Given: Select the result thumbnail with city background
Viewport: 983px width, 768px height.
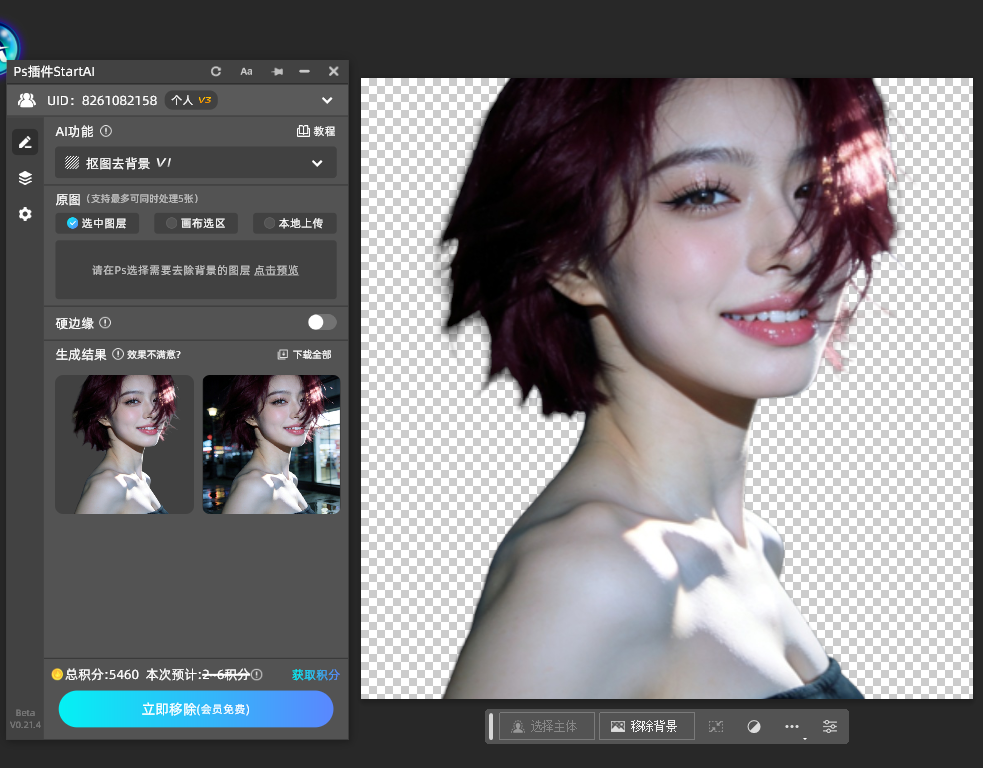Looking at the screenshot, I should pos(271,444).
